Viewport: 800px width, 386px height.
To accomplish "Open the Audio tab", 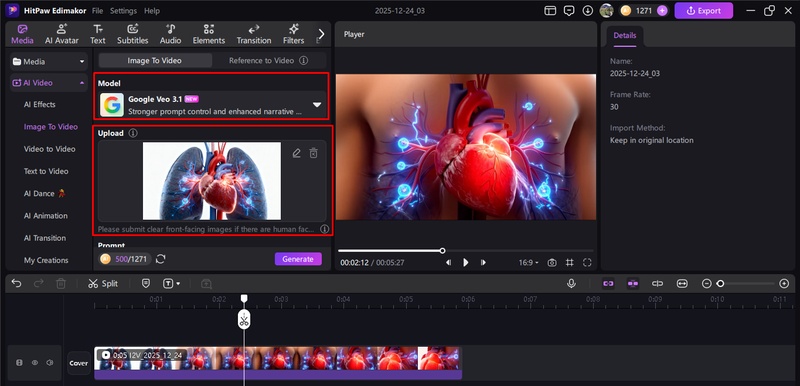I will pyautogui.click(x=170, y=34).
